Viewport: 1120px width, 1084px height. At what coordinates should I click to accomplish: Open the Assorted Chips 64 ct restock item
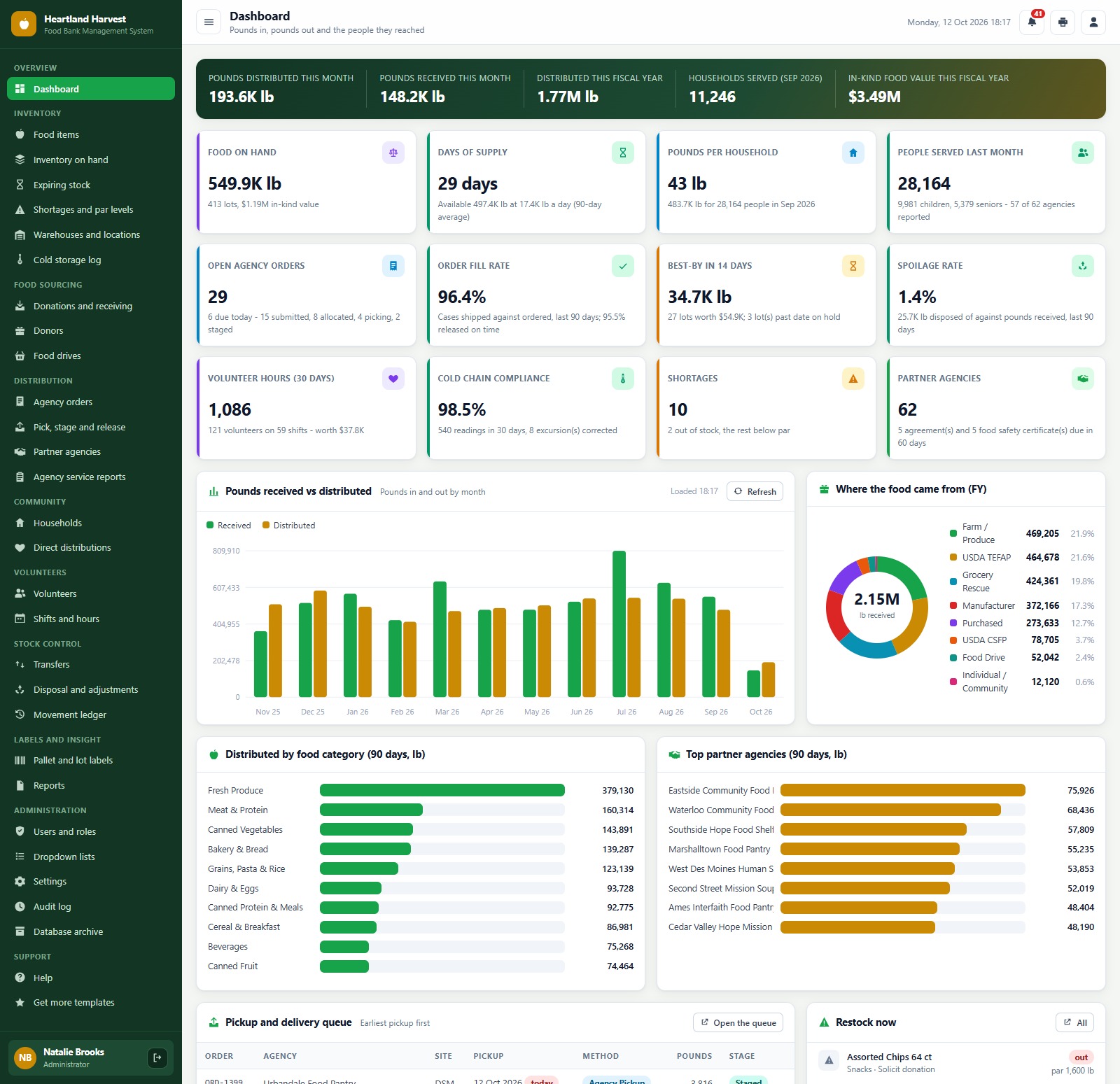tap(956, 1063)
